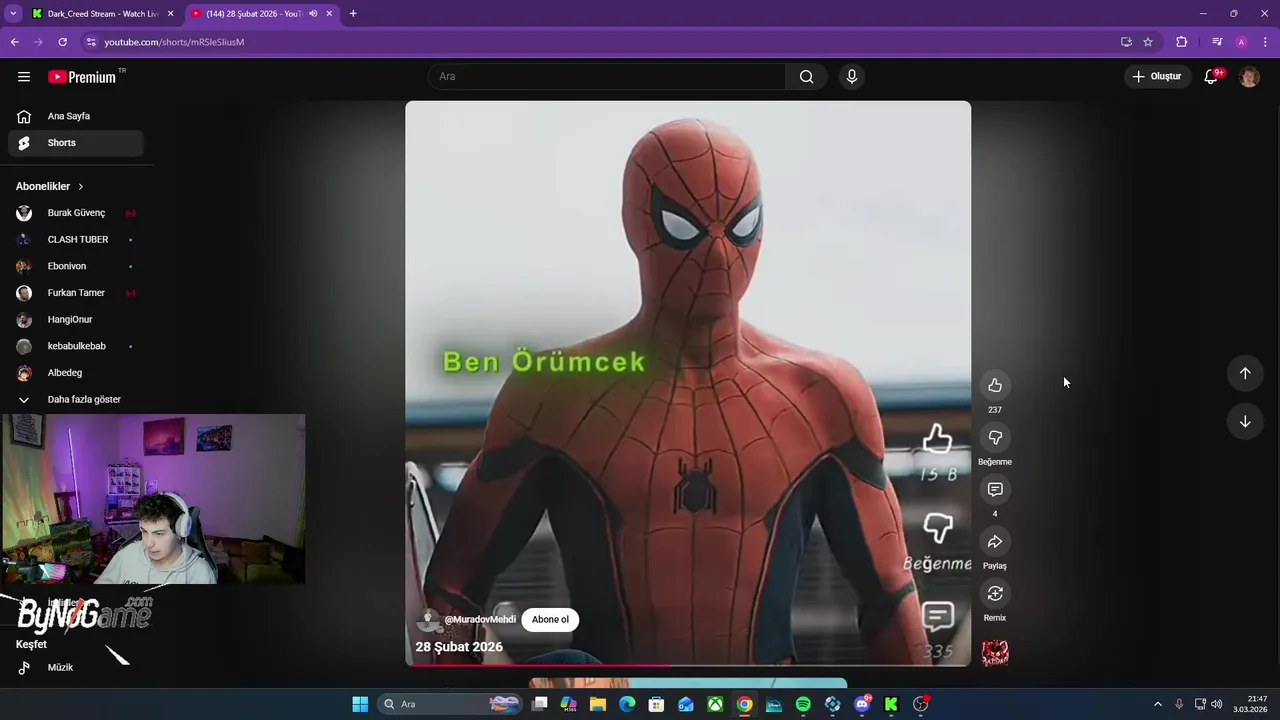Click the search magnifier button

(x=806, y=77)
